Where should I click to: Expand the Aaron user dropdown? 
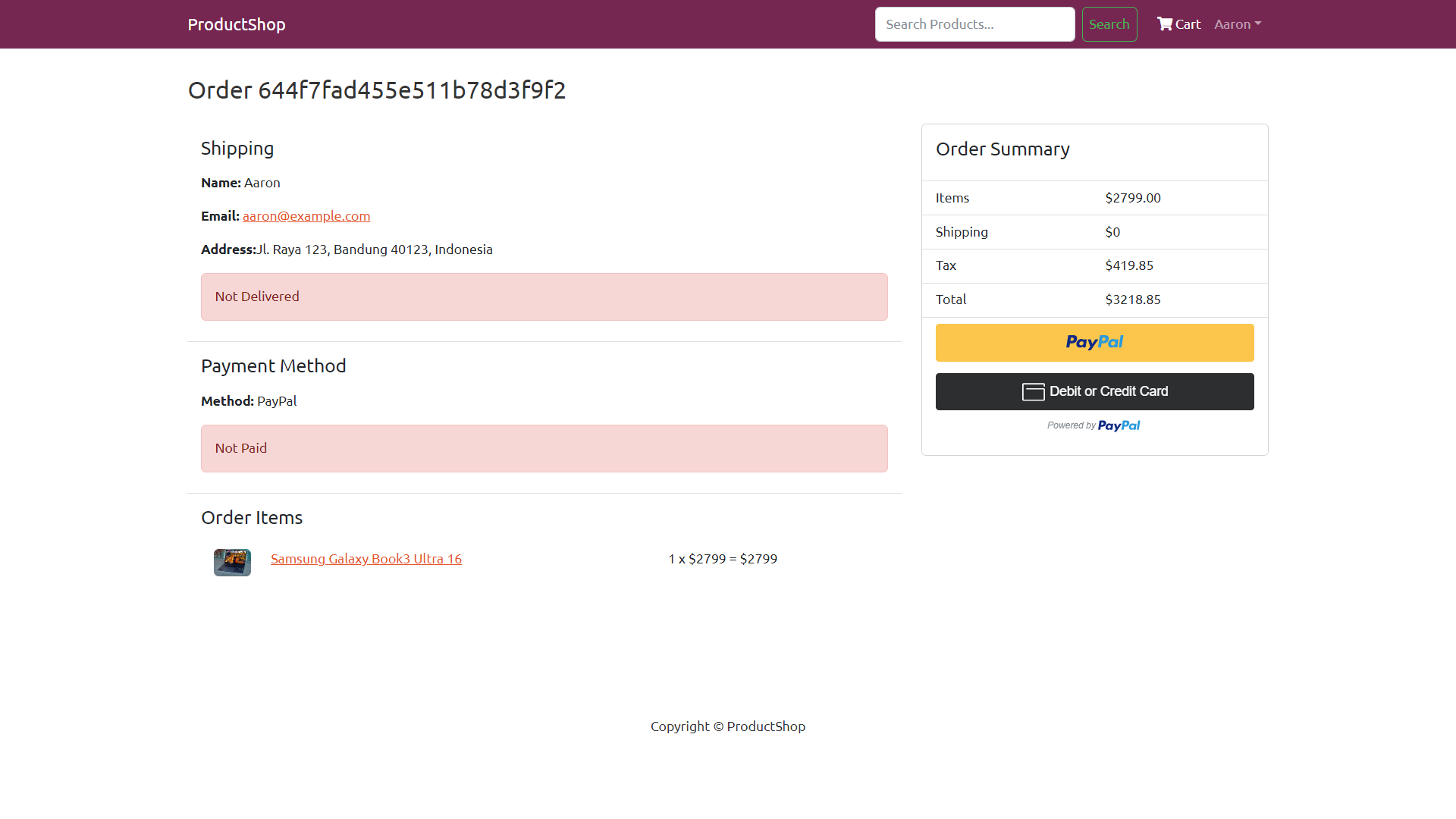point(1238,24)
